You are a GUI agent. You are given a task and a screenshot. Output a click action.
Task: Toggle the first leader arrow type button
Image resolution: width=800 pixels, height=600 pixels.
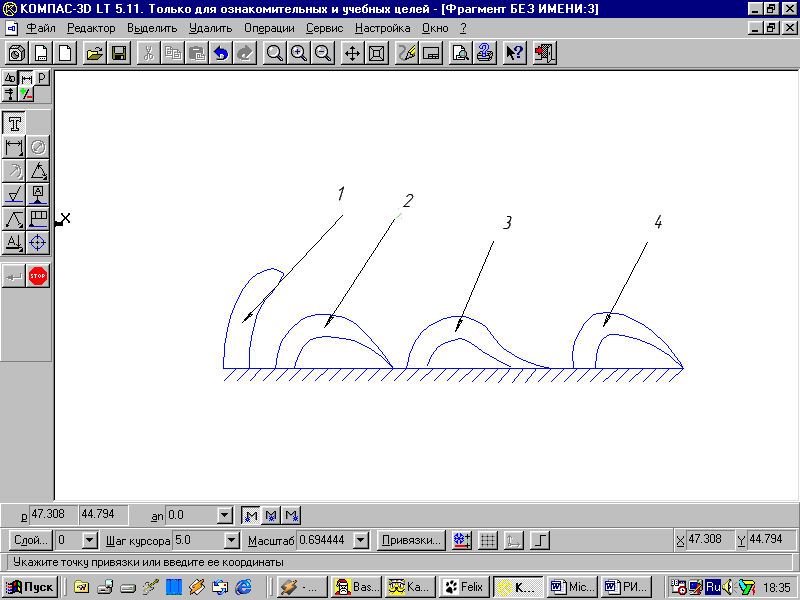point(252,516)
